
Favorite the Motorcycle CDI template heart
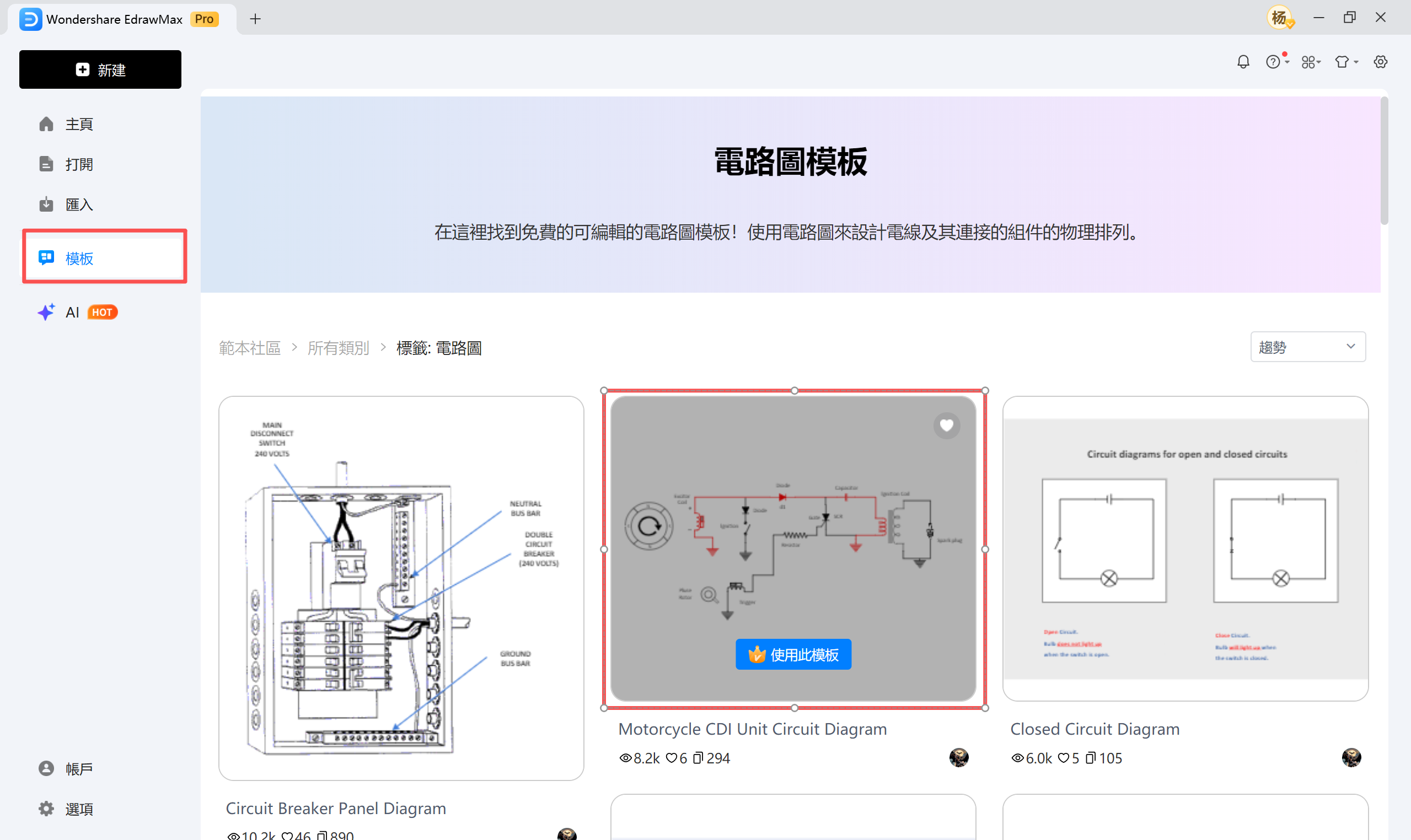[946, 425]
